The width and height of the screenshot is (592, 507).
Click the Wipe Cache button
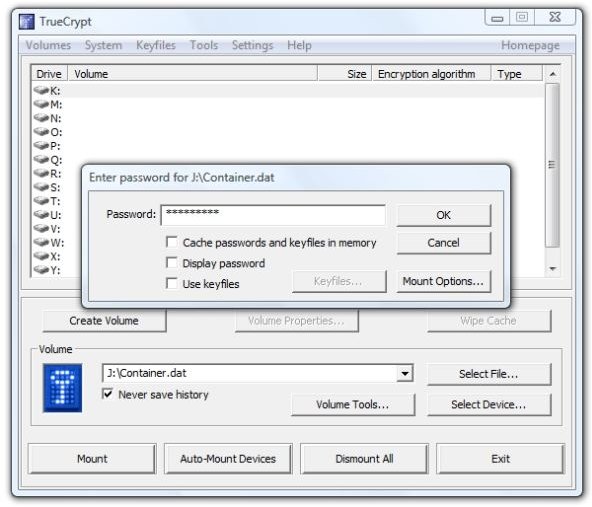489,321
